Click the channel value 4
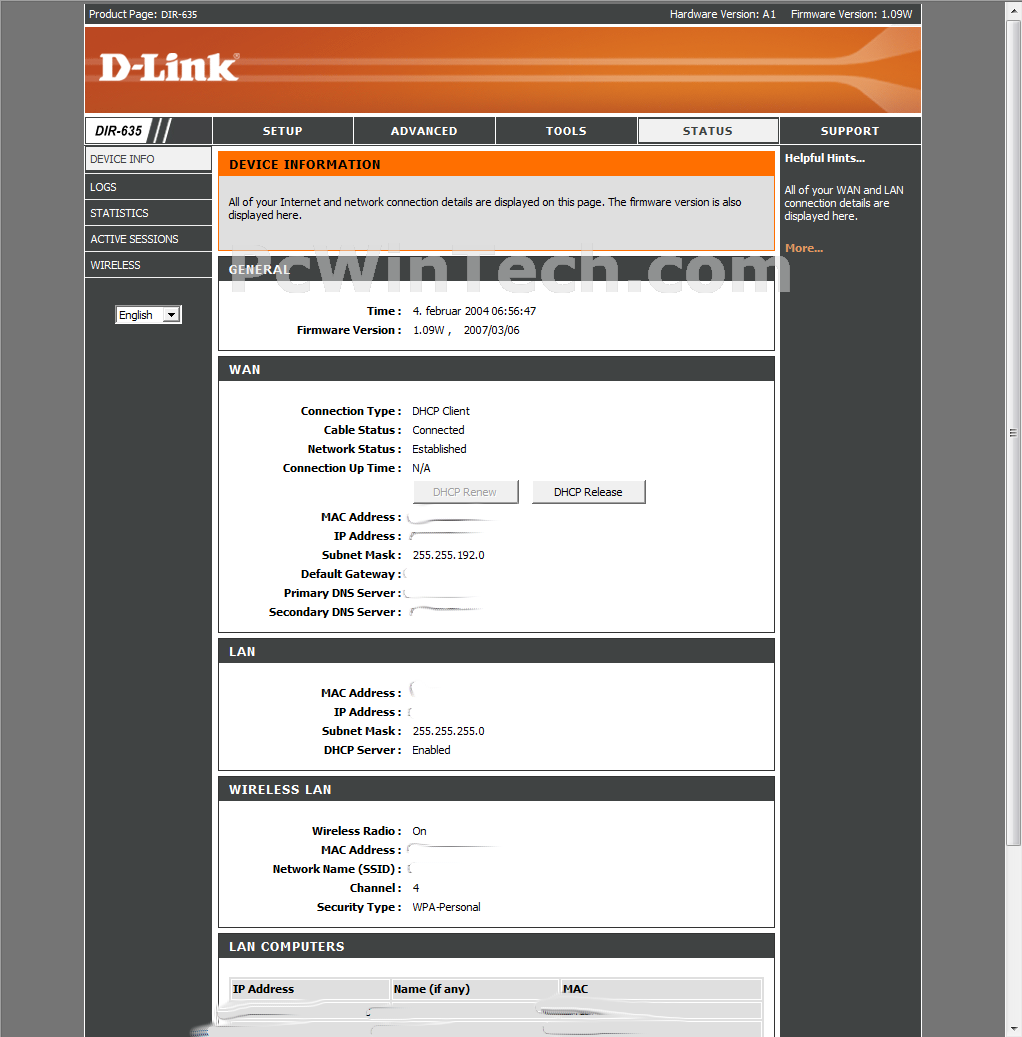This screenshot has width=1022, height=1037. 416,888
